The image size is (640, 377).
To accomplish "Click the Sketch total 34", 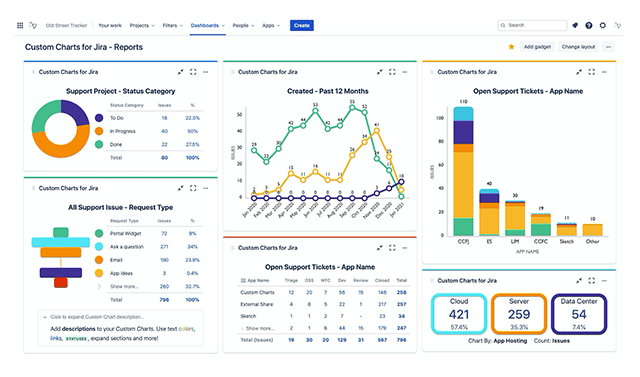I will point(402,316).
